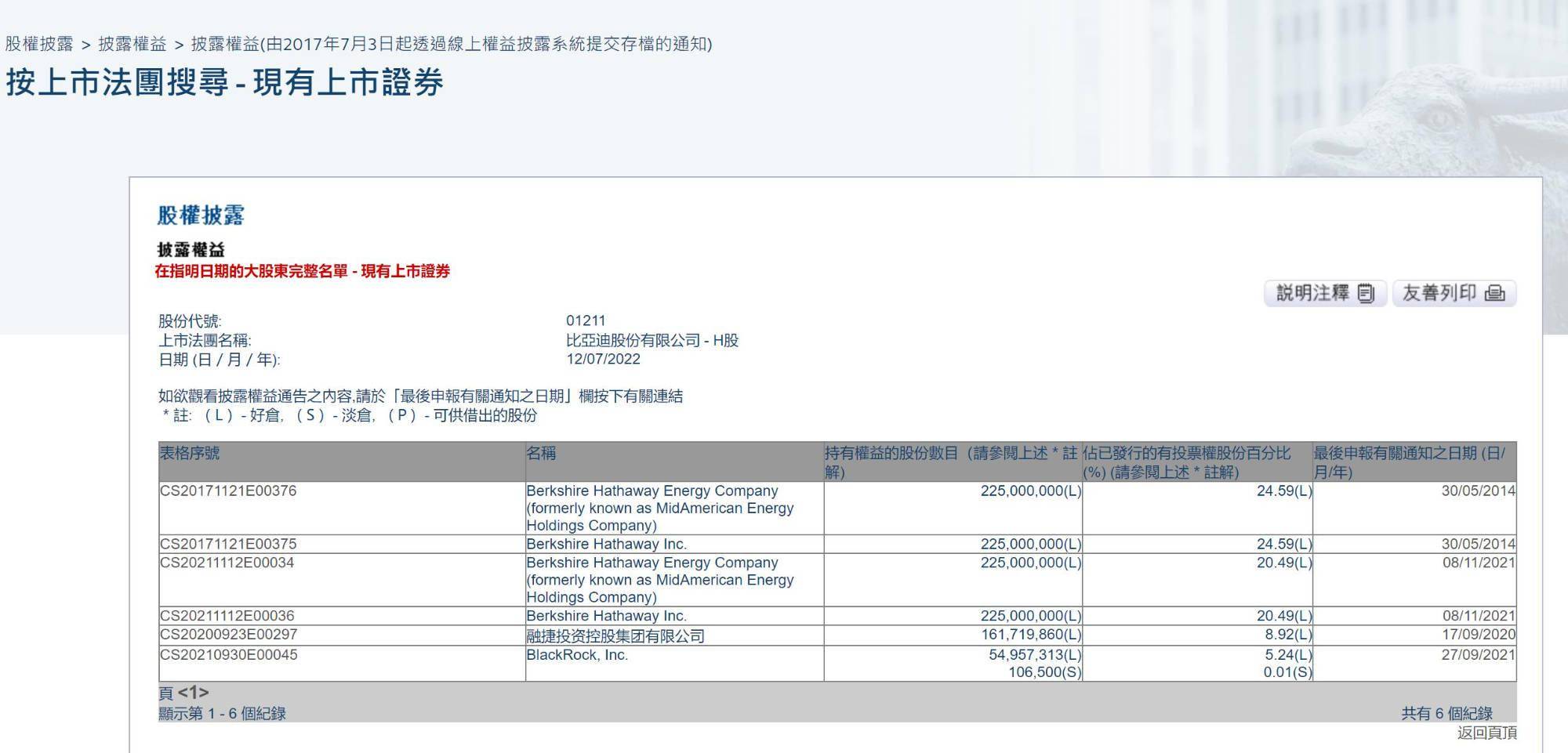Select form serial CS20171121E00375
The image size is (1568, 753).
(x=228, y=544)
